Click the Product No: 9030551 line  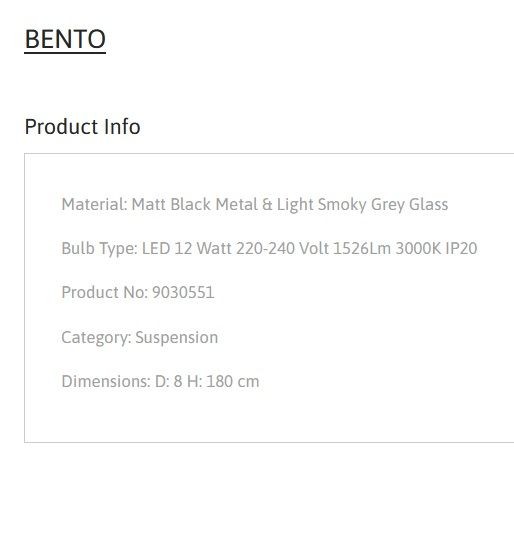coord(138,292)
